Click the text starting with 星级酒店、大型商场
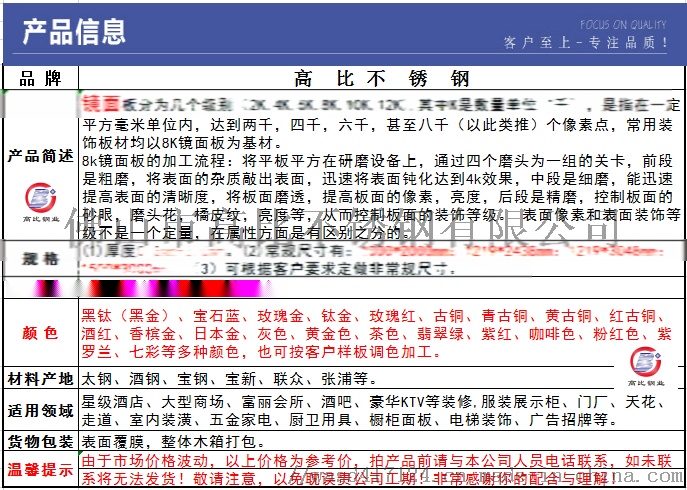 pos(374,411)
